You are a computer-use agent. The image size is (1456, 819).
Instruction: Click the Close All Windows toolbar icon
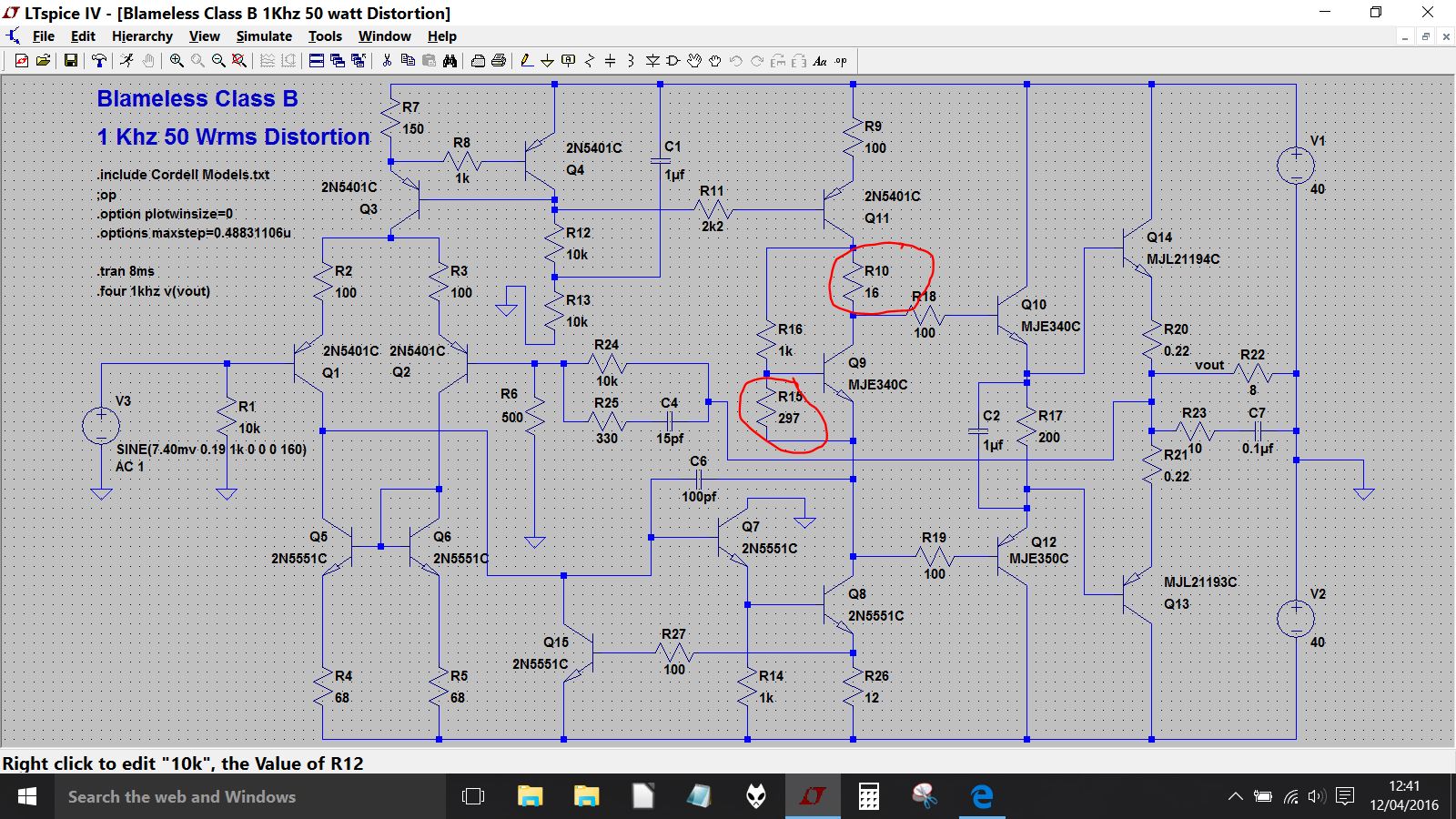359,61
